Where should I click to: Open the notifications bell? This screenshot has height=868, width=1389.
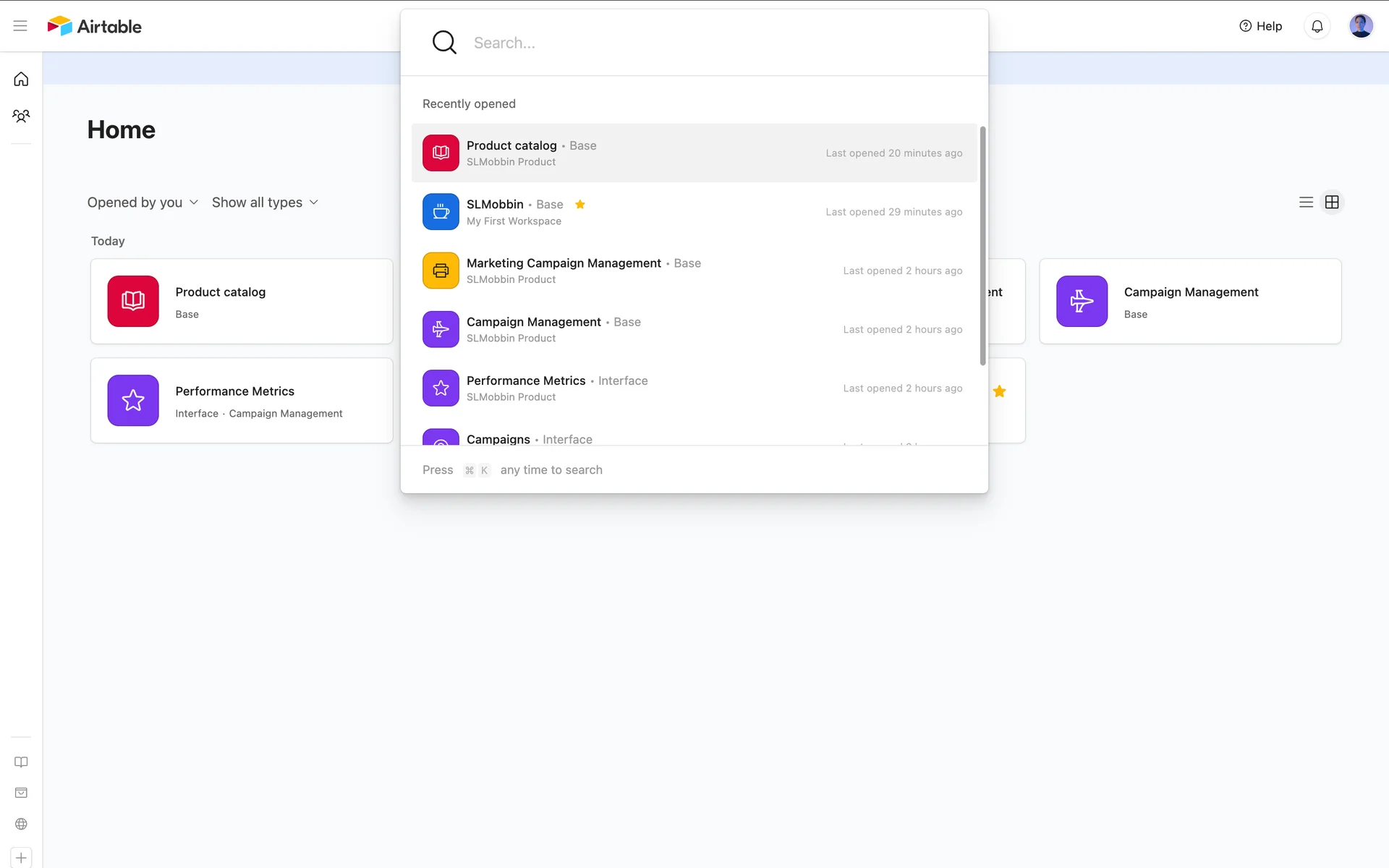(1317, 26)
